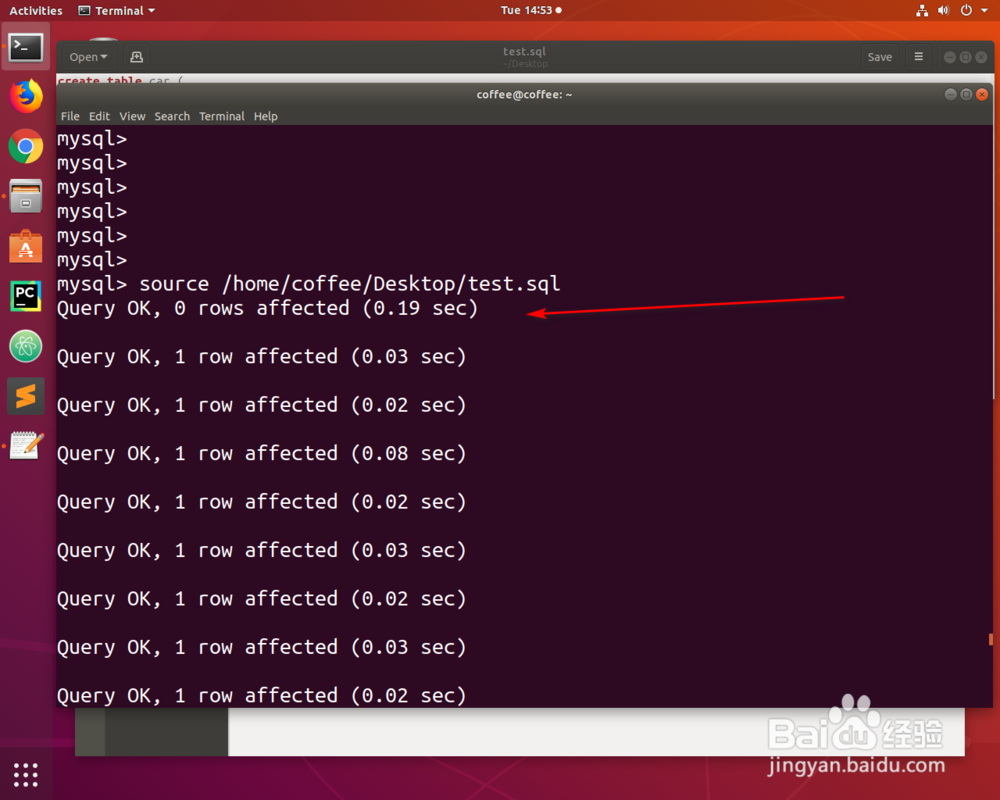Screen dimensions: 1000x800
Task: Click the network status icon in top bar
Action: [x=922, y=10]
